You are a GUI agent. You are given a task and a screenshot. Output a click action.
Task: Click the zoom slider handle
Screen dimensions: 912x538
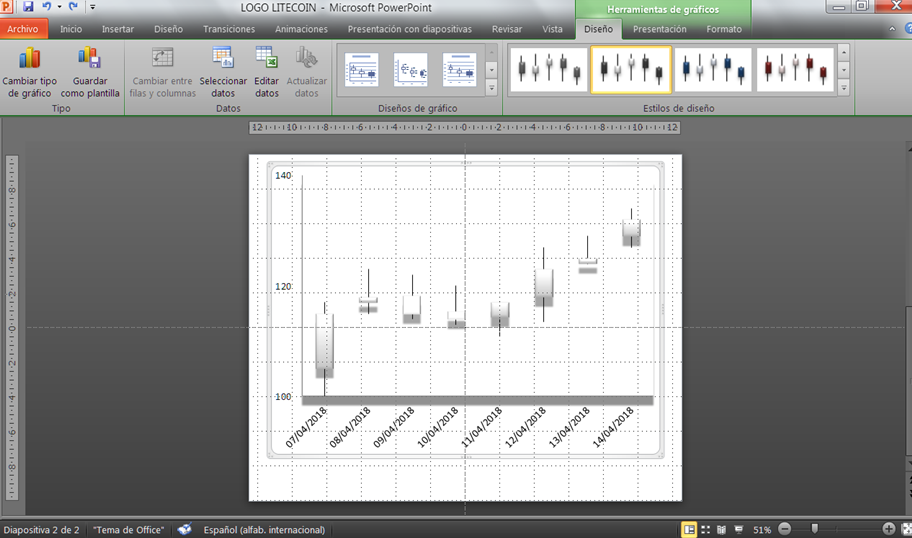click(815, 529)
